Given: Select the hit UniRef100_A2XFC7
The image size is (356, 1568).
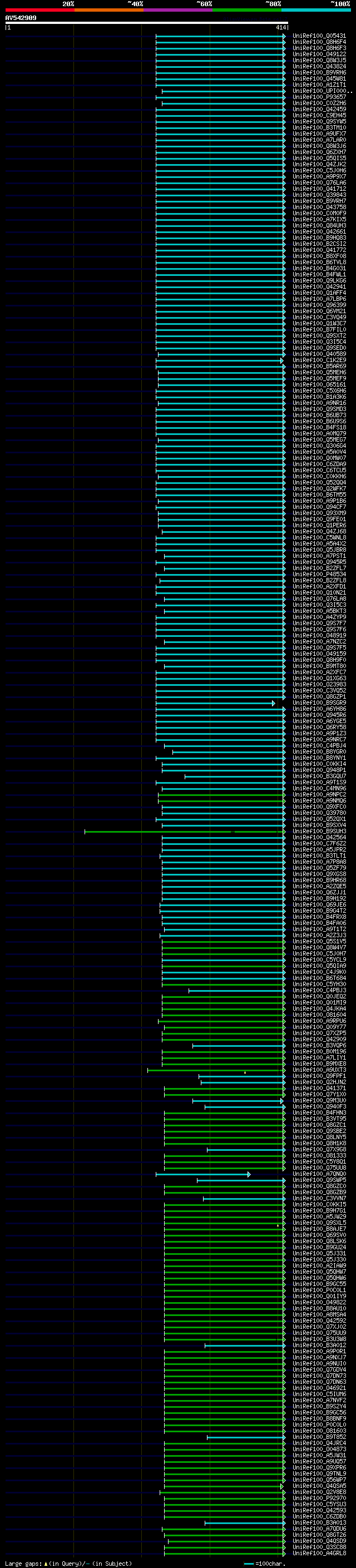Looking at the screenshot, I should tap(319, 672).
